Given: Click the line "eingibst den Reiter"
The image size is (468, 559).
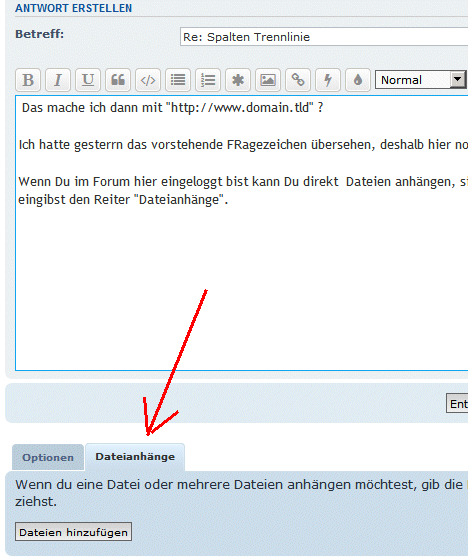Looking at the screenshot, I should click(123, 200).
